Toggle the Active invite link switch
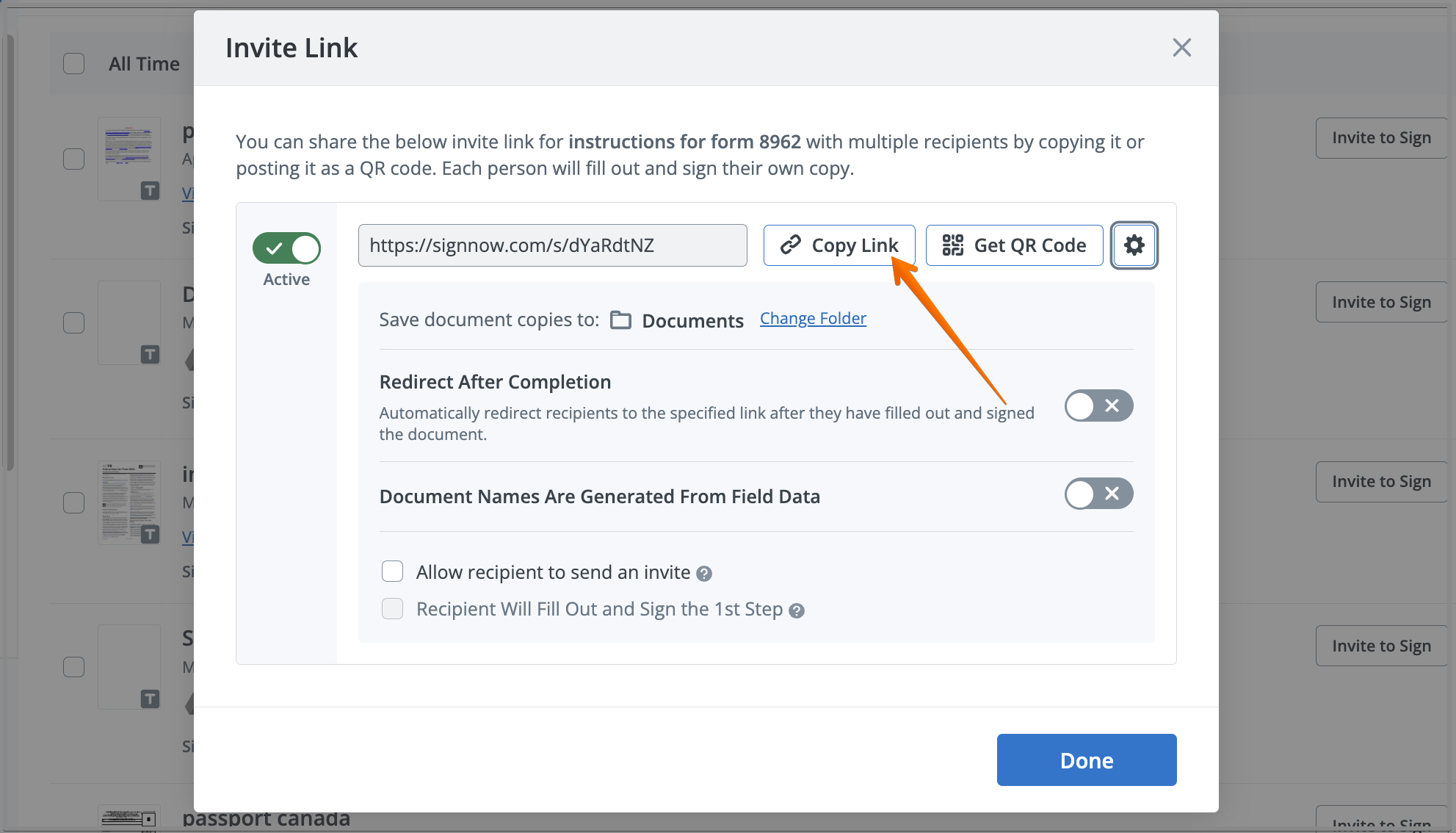Image resolution: width=1456 pixels, height=833 pixels. 286,248
